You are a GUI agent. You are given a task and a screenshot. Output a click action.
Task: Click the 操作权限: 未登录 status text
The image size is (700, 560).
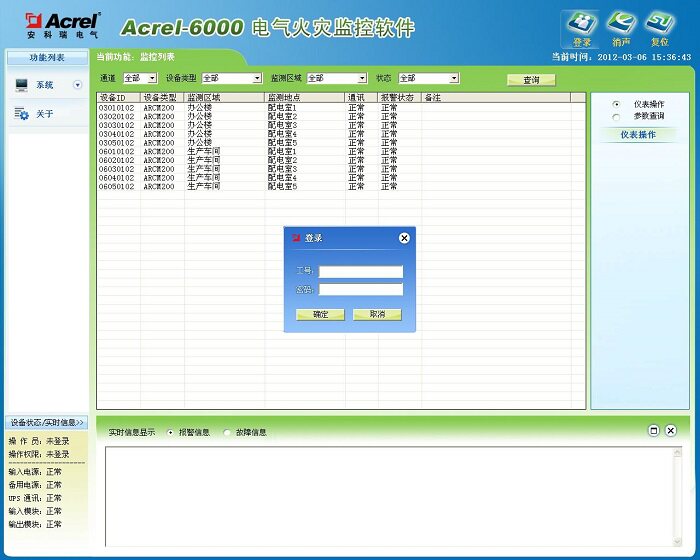pyautogui.click(x=39, y=454)
